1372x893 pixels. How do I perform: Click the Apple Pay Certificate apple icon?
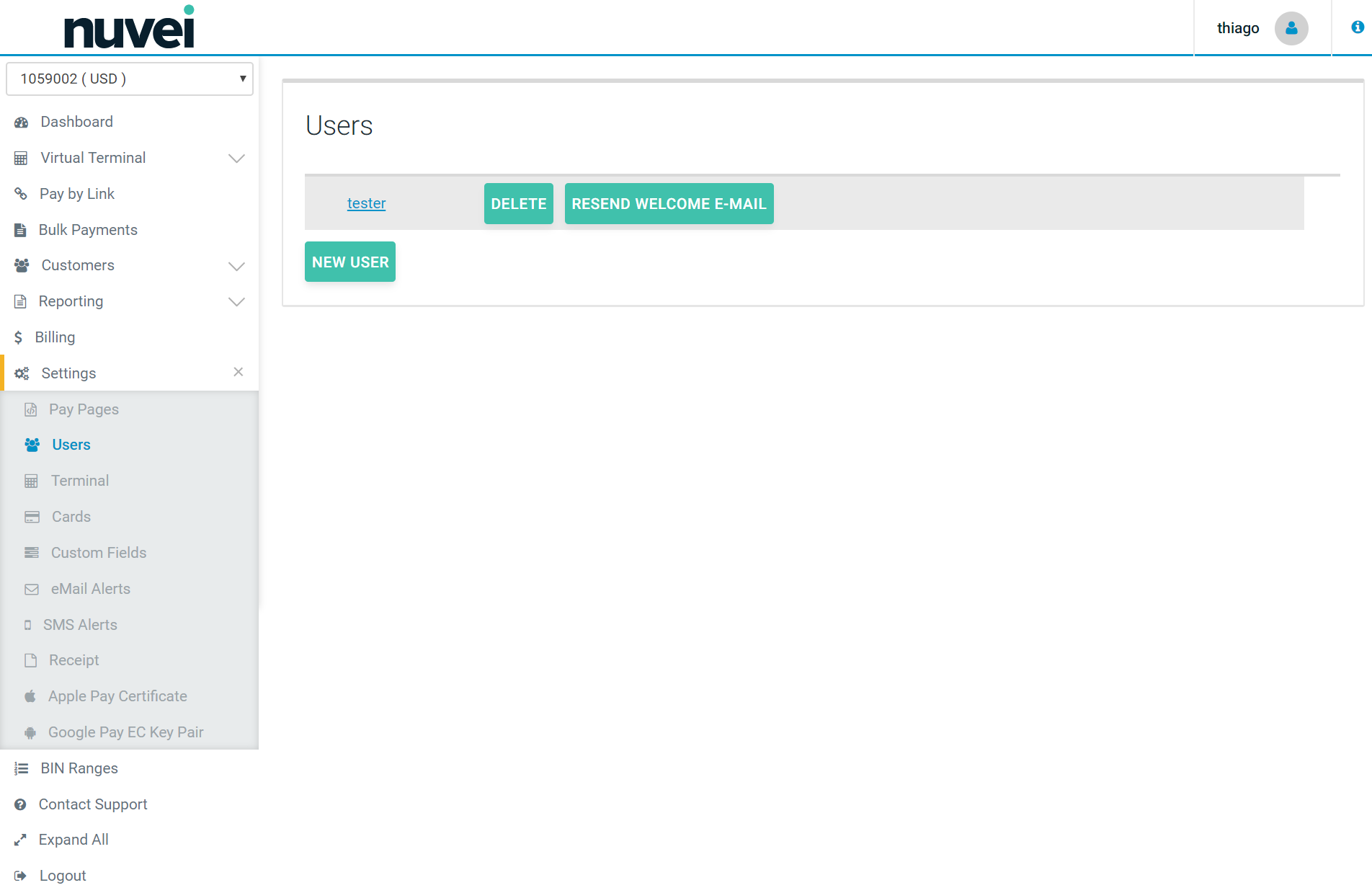30,696
